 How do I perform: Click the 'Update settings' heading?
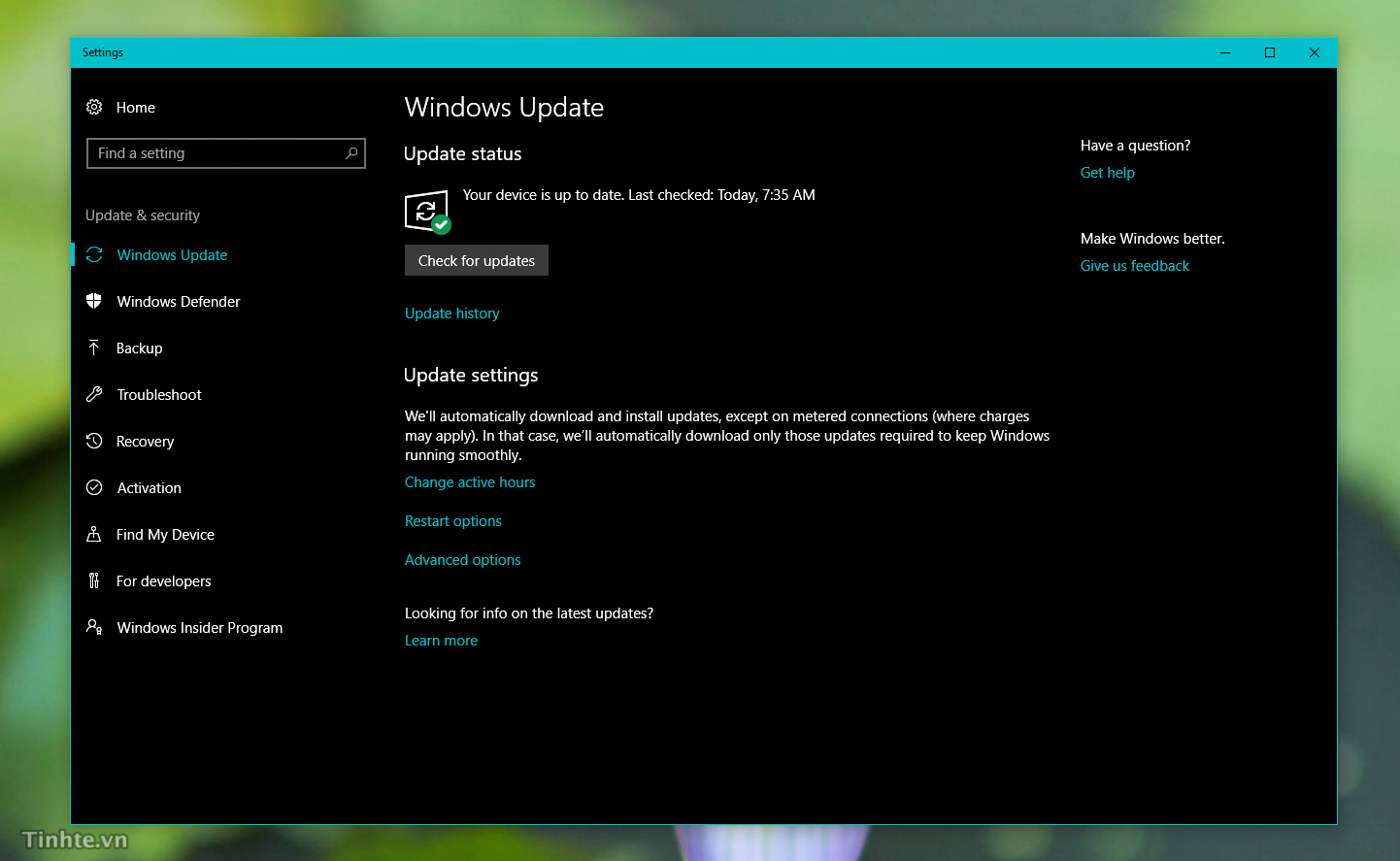(471, 375)
